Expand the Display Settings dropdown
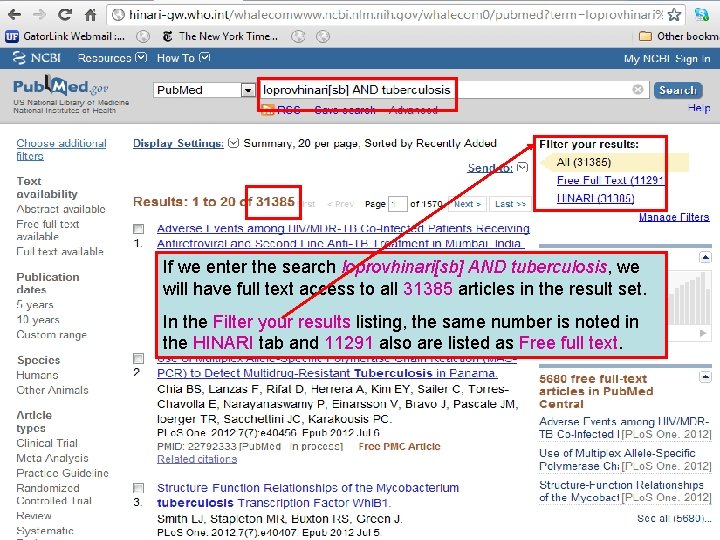This screenshot has width=720, height=540. tap(186, 143)
